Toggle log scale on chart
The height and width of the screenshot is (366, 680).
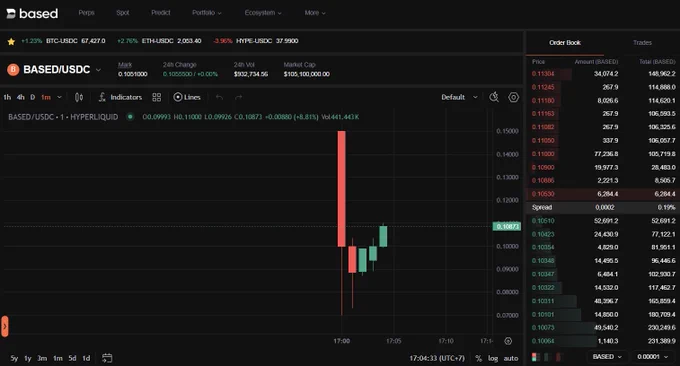coord(493,358)
